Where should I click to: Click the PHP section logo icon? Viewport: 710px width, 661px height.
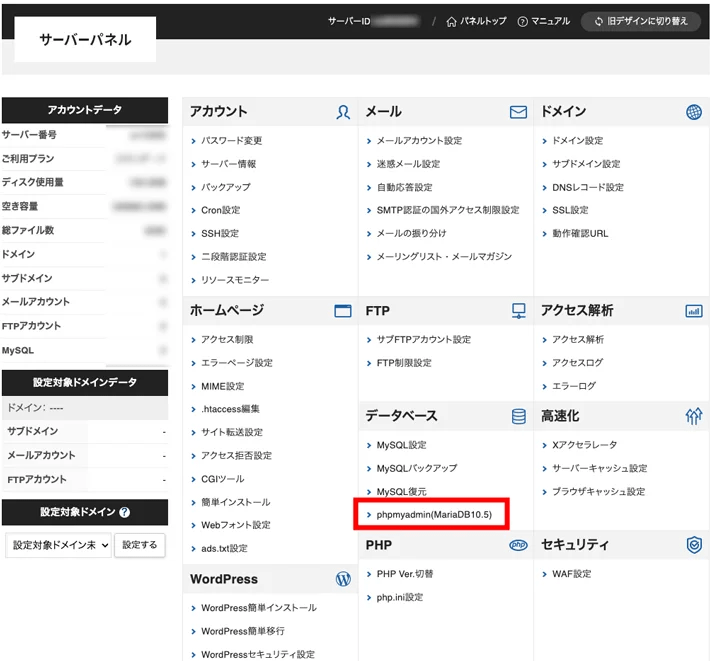[x=518, y=545]
